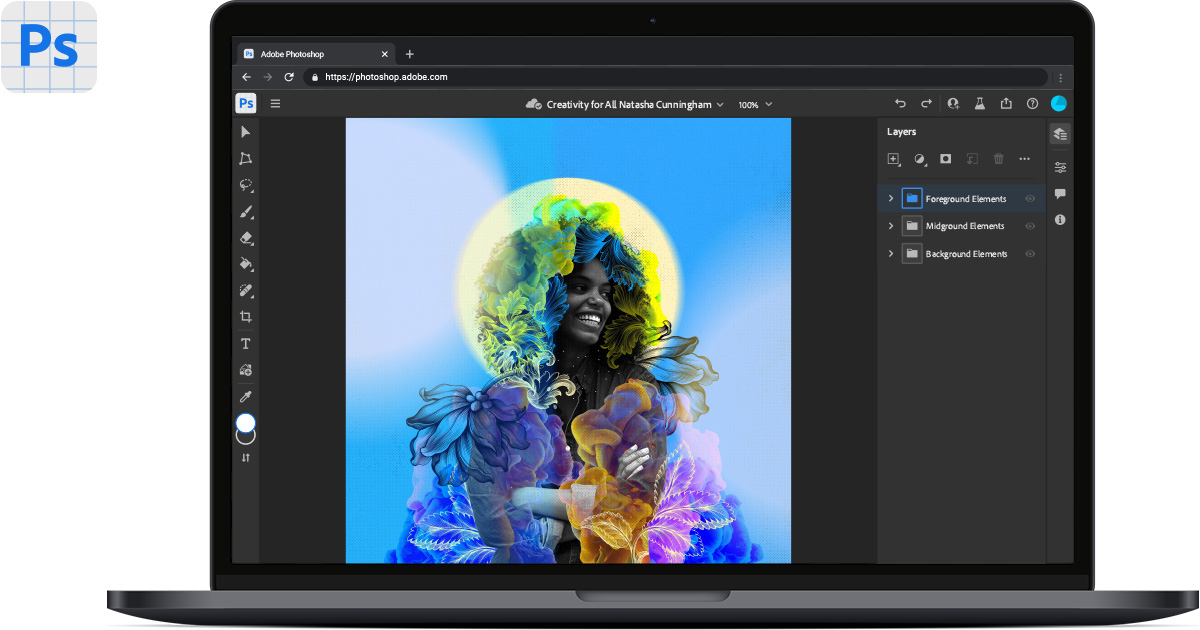Image resolution: width=1200 pixels, height=630 pixels.
Task: Open the zoom level dropdown
Action: (755, 104)
